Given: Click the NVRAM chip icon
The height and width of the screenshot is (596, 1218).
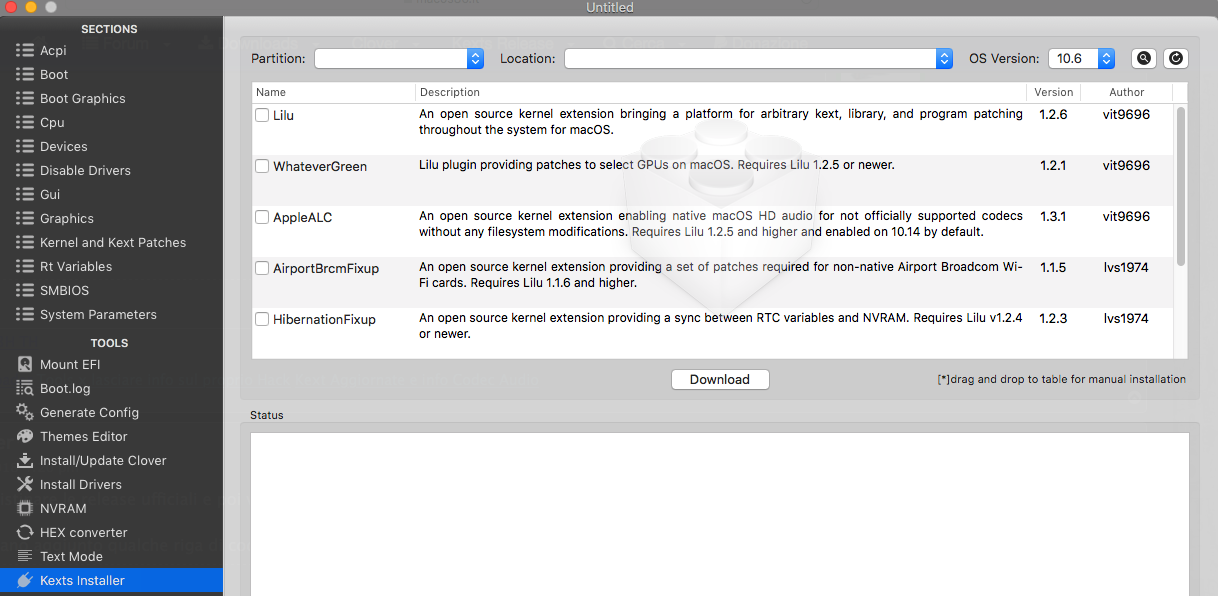Looking at the screenshot, I should pos(25,508).
